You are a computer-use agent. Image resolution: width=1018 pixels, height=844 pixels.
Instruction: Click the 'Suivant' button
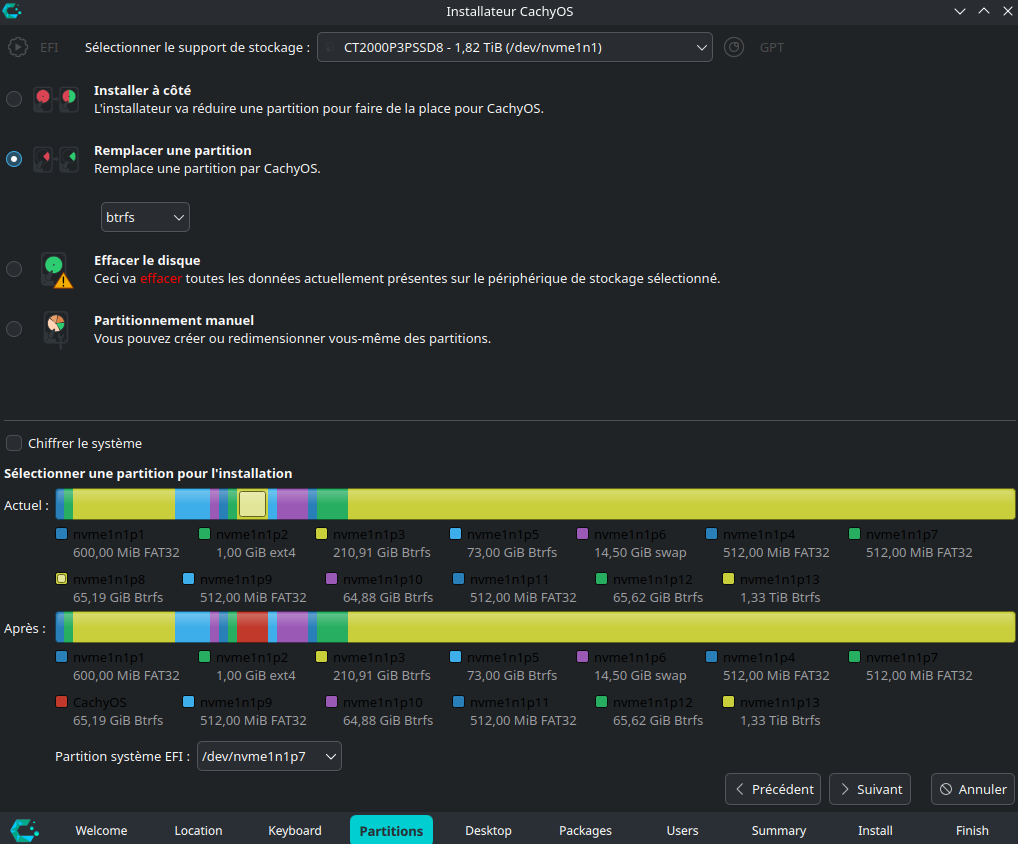tap(870, 789)
